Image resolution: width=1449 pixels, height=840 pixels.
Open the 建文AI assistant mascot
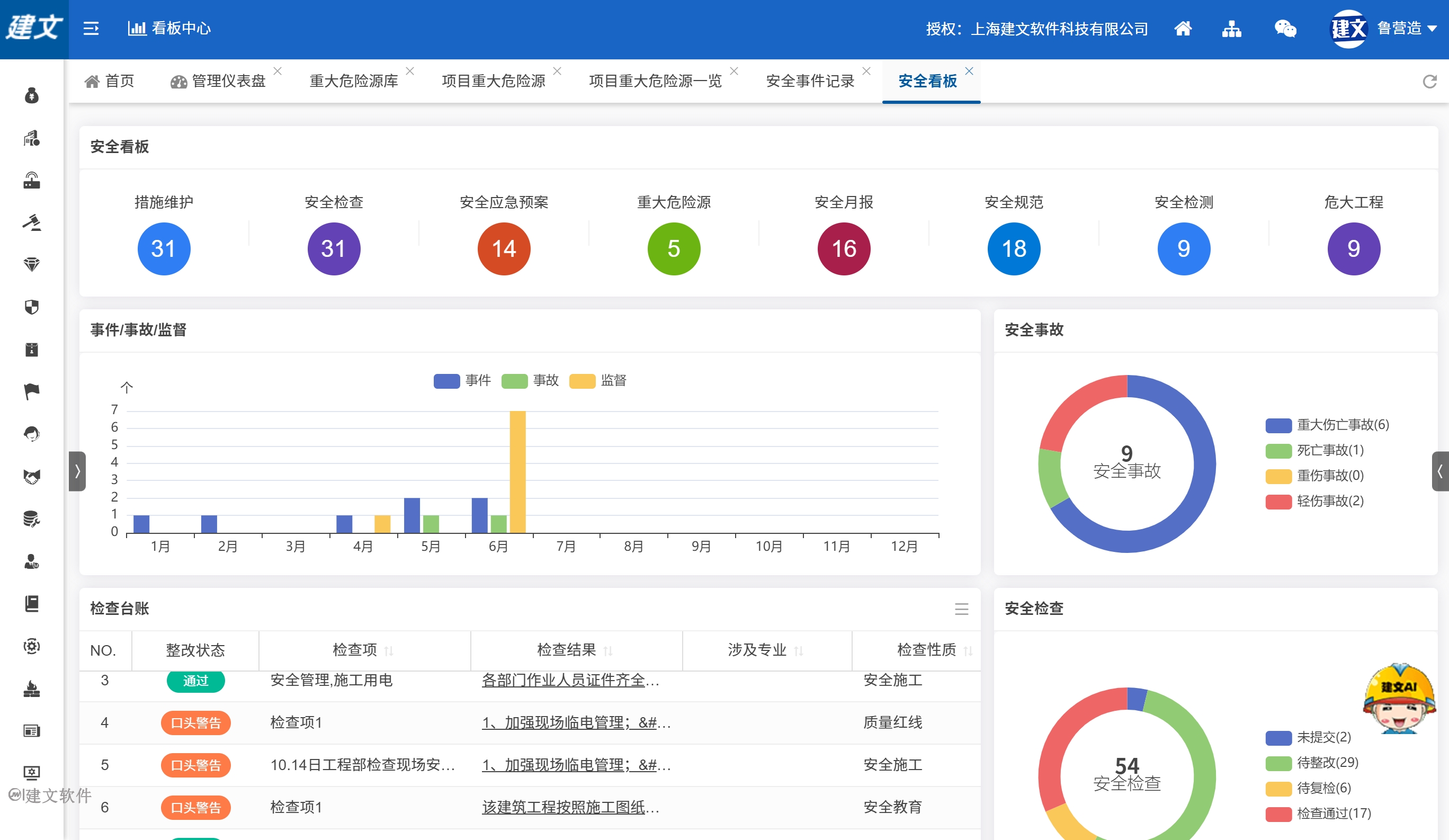click(1400, 699)
